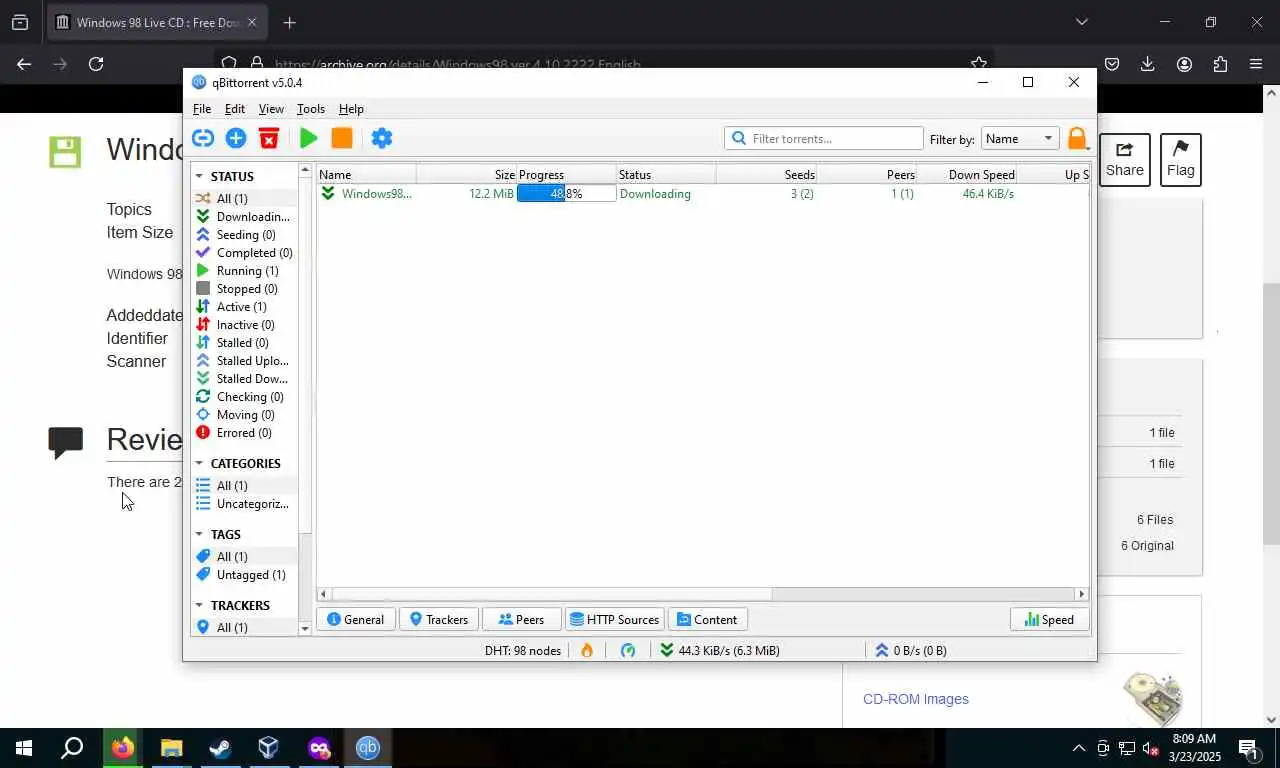Select the Errored (0) status filter
The image size is (1280, 768).
(x=244, y=432)
